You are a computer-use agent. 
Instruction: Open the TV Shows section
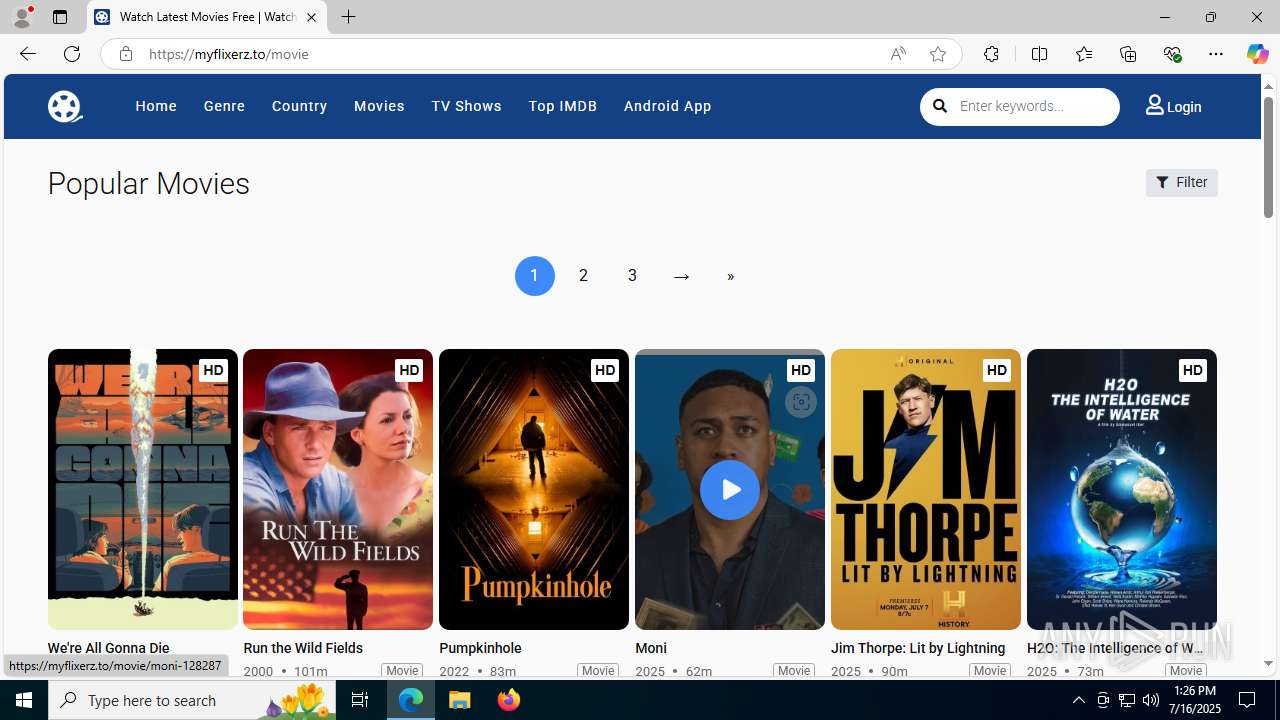(x=466, y=106)
